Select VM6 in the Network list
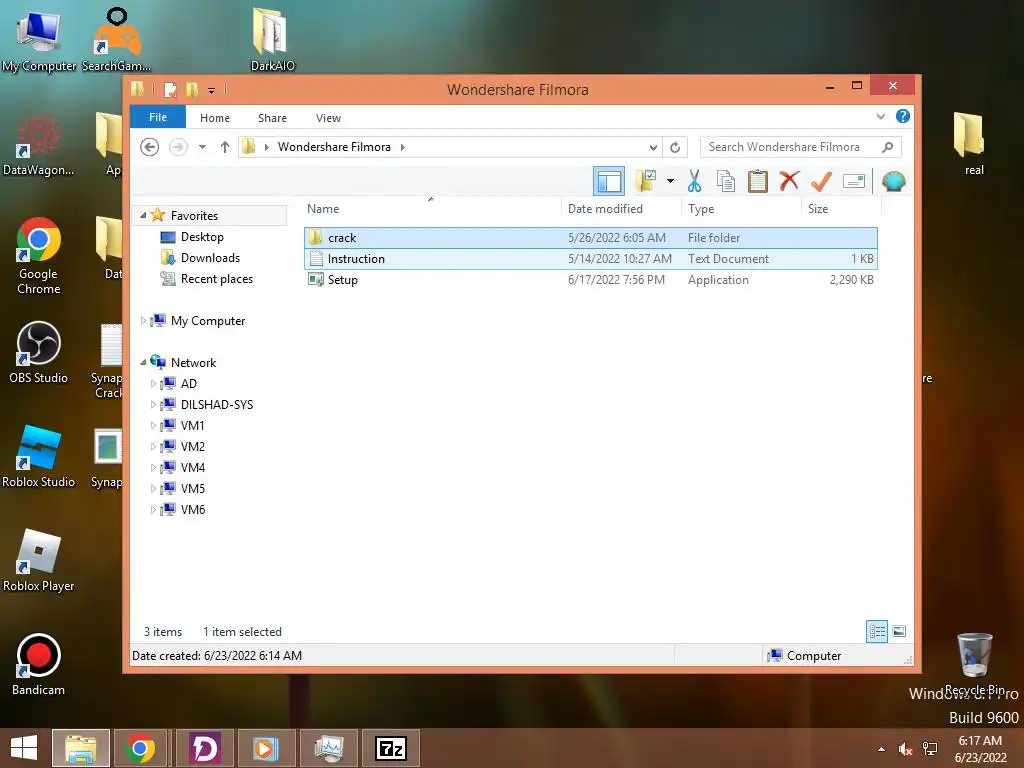 click(193, 509)
